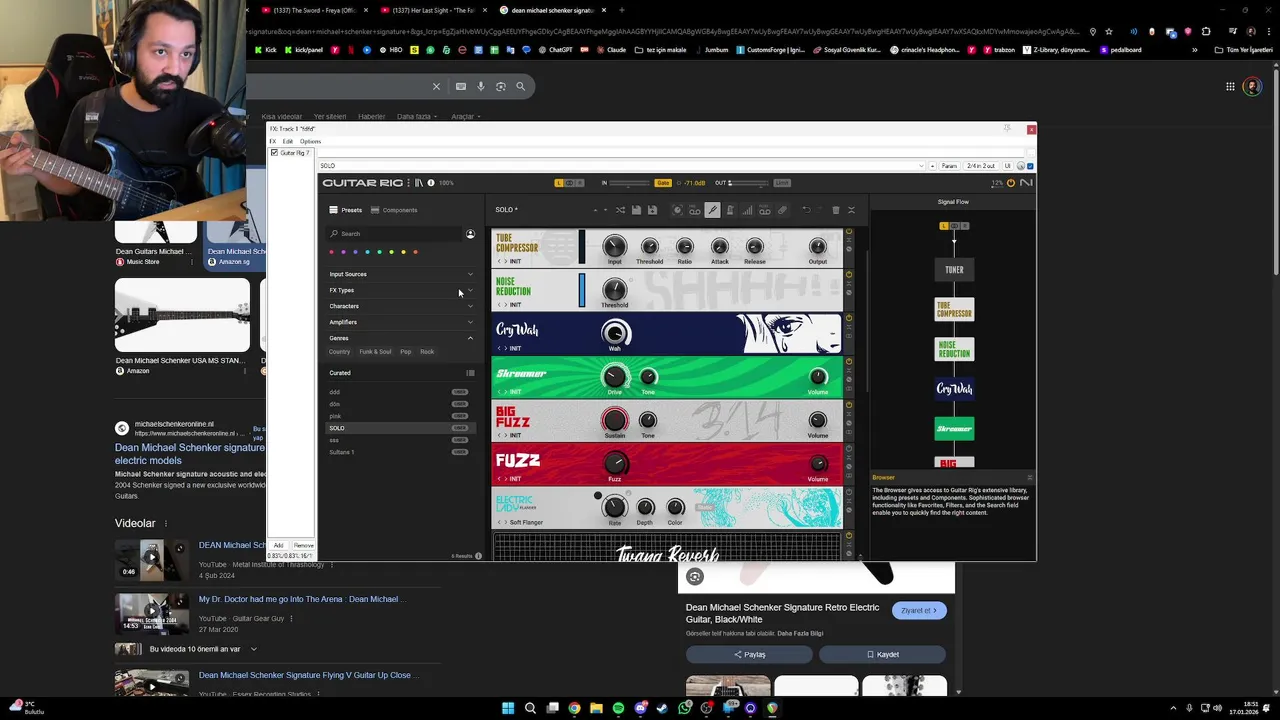Viewport: 1280px width, 720px height.
Task: Switch to 'dean michael schenker' browser tab
Action: [x=552, y=10]
